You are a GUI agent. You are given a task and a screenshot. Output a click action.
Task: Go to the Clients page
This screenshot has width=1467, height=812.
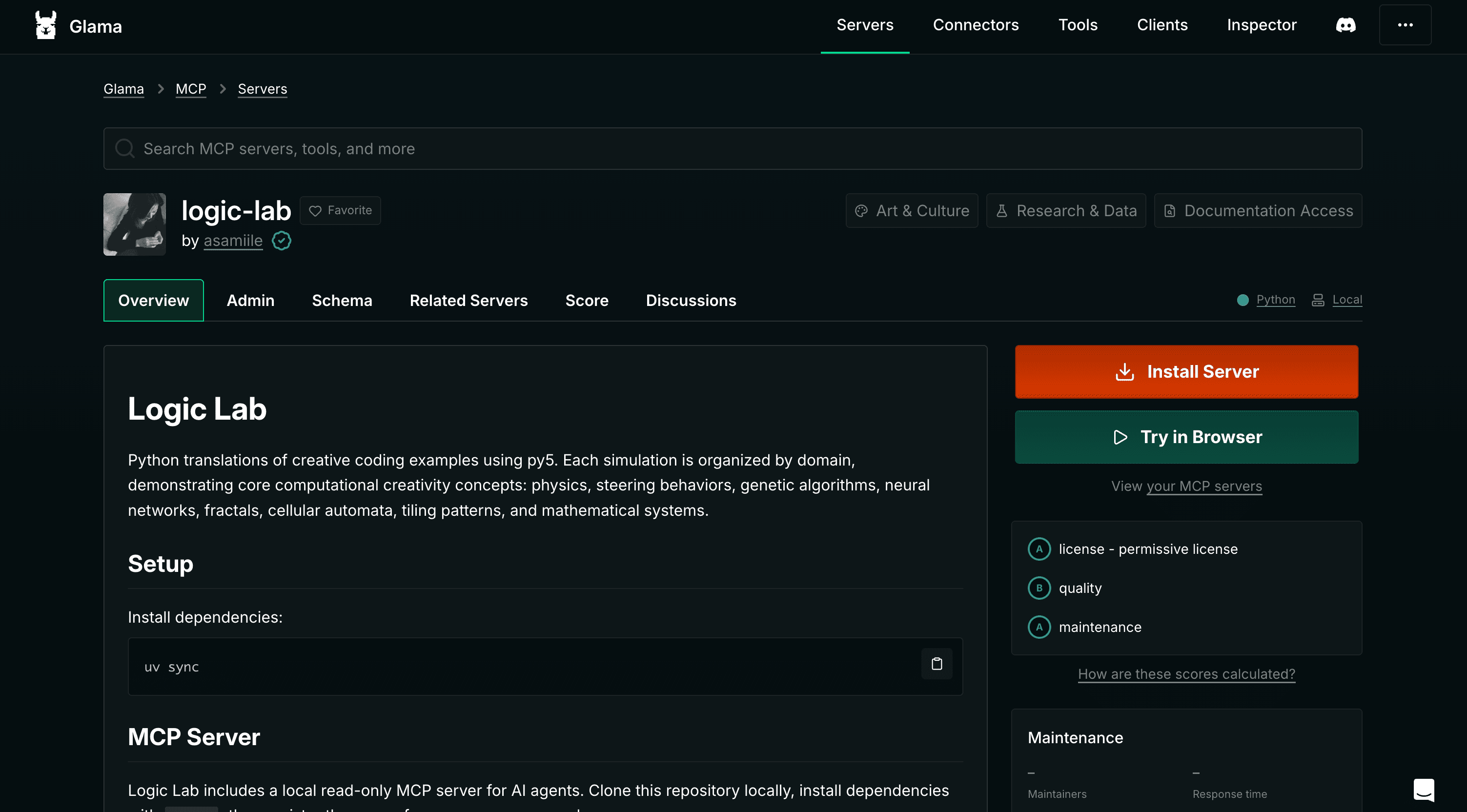tap(1162, 25)
